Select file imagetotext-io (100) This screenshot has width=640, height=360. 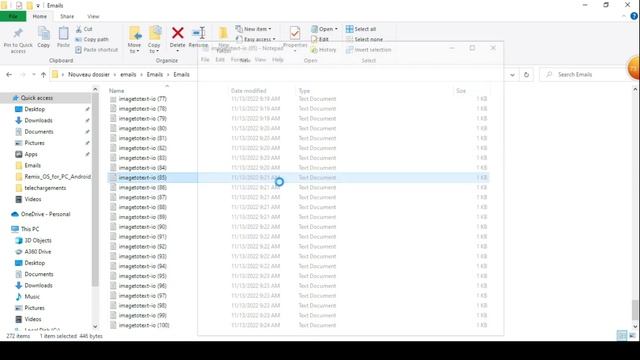coord(144,325)
